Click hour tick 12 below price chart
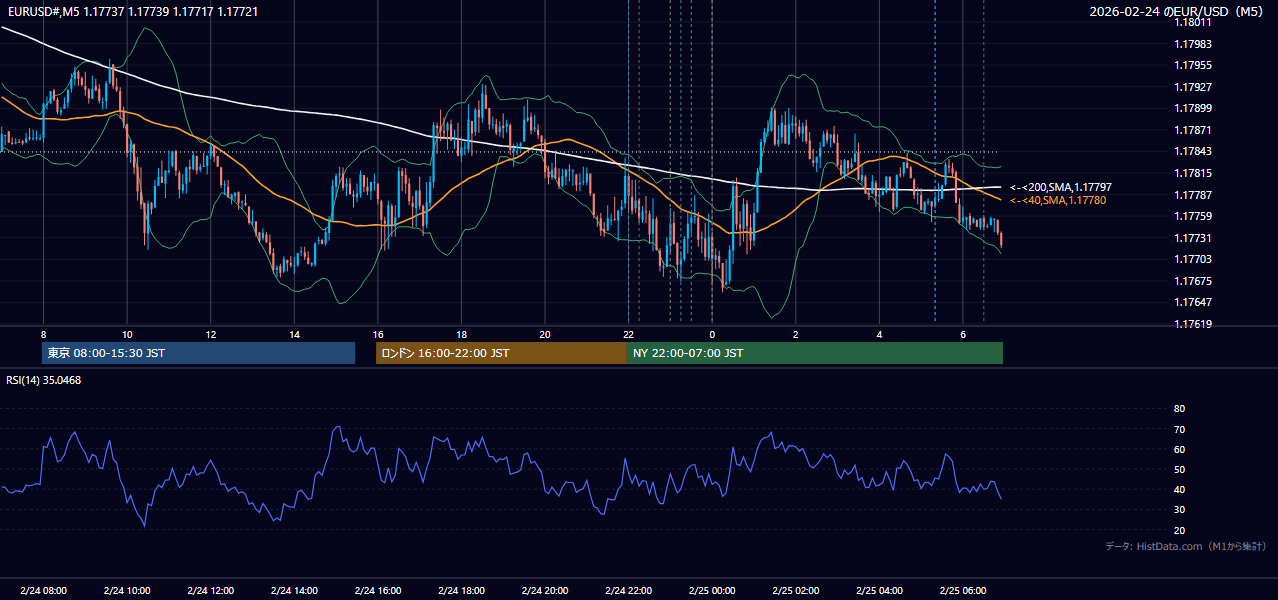The width and height of the screenshot is (1278, 600). click(x=211, y=334)
